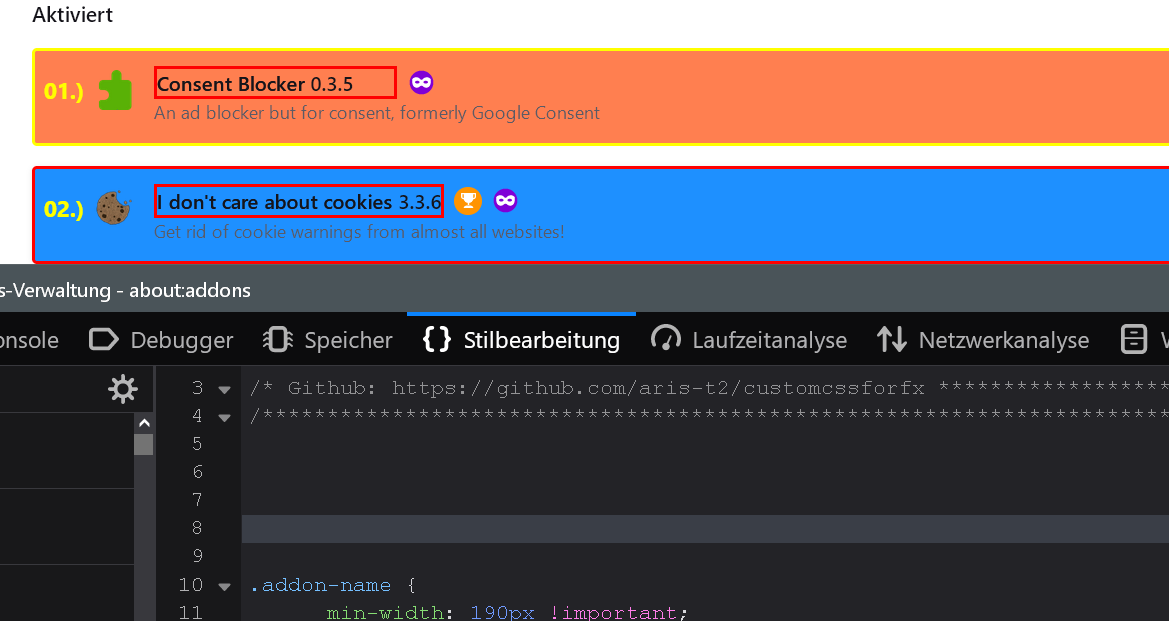
Task: Click the purple mask badge beside I don't care about cookies
Action: [505, 201]
